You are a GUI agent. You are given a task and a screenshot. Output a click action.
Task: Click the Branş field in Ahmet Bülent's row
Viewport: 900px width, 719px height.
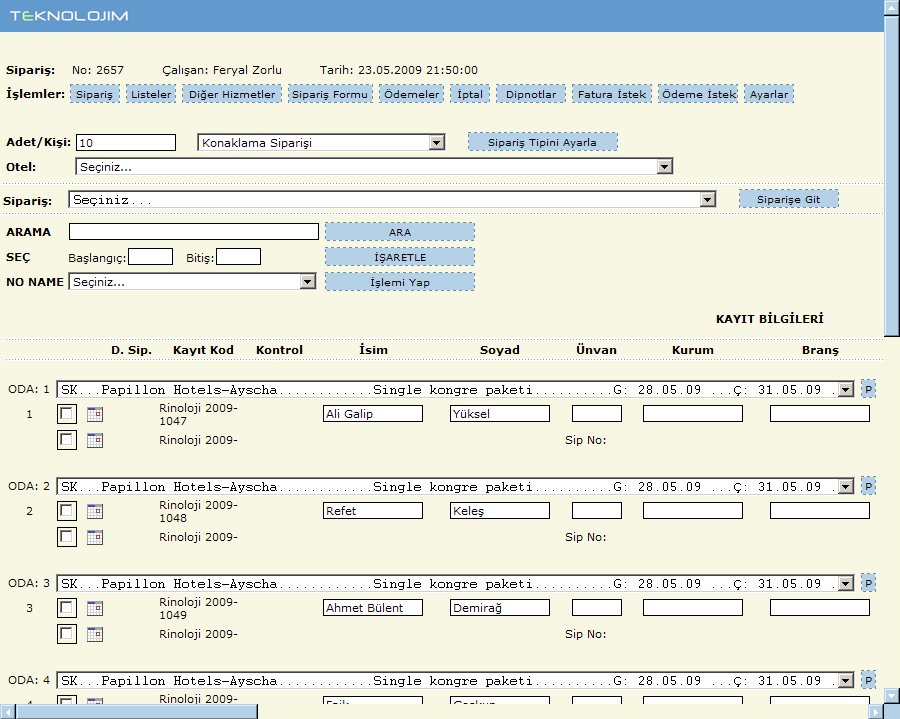tap(820, 608)
